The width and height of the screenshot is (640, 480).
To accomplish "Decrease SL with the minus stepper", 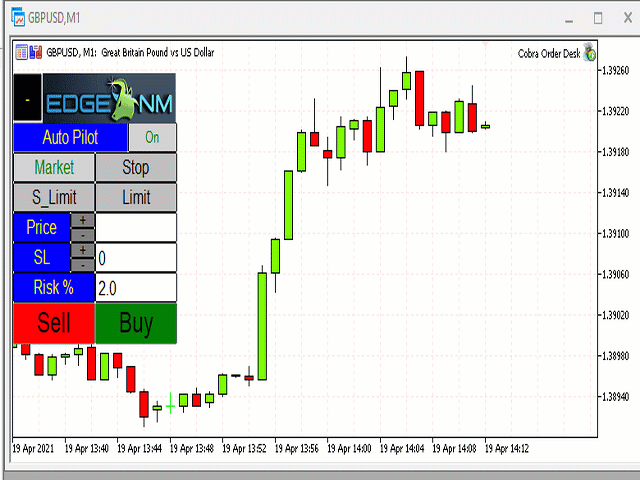I will 83,265.
